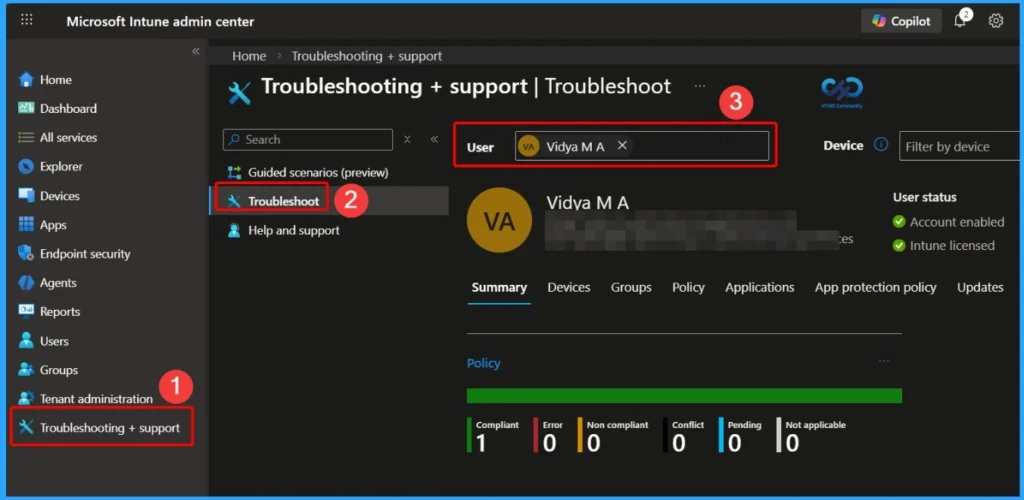
Task: Collapse the blade menu double-chevron
Action: (x=434, y=139)
